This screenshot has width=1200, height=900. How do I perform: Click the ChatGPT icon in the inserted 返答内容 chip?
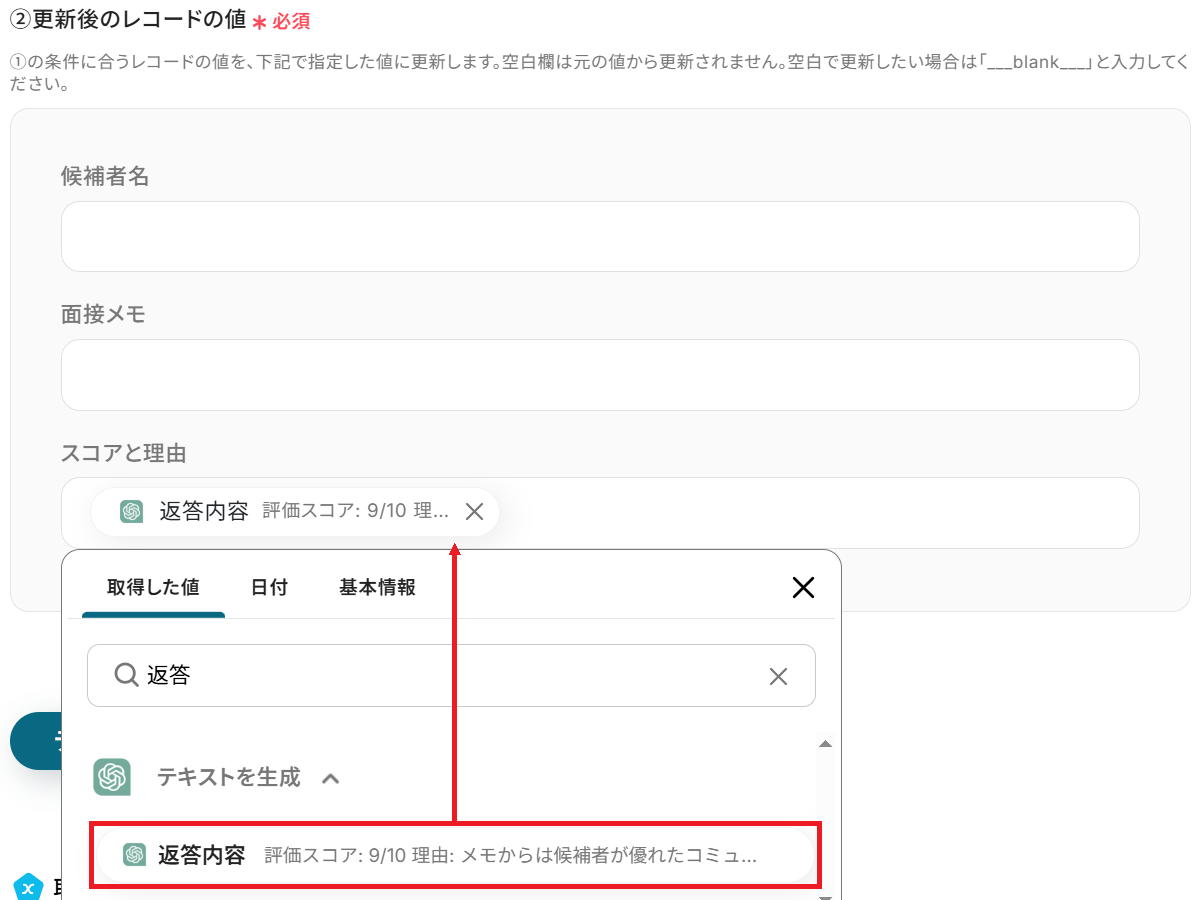[131, 512]
